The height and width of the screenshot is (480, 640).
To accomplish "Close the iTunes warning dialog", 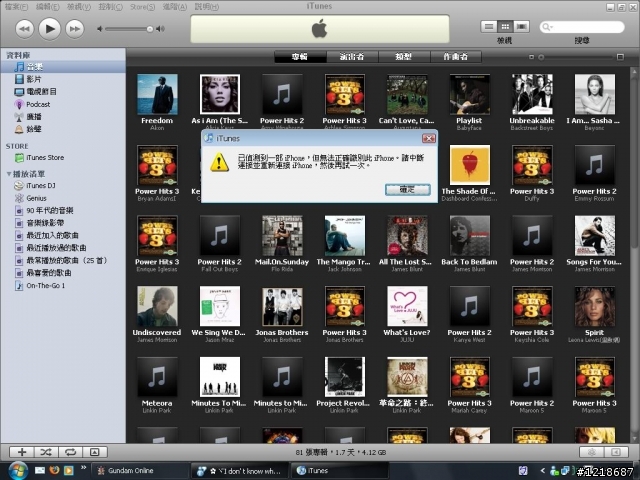I will pyautogui.click(x=429, y=138).
